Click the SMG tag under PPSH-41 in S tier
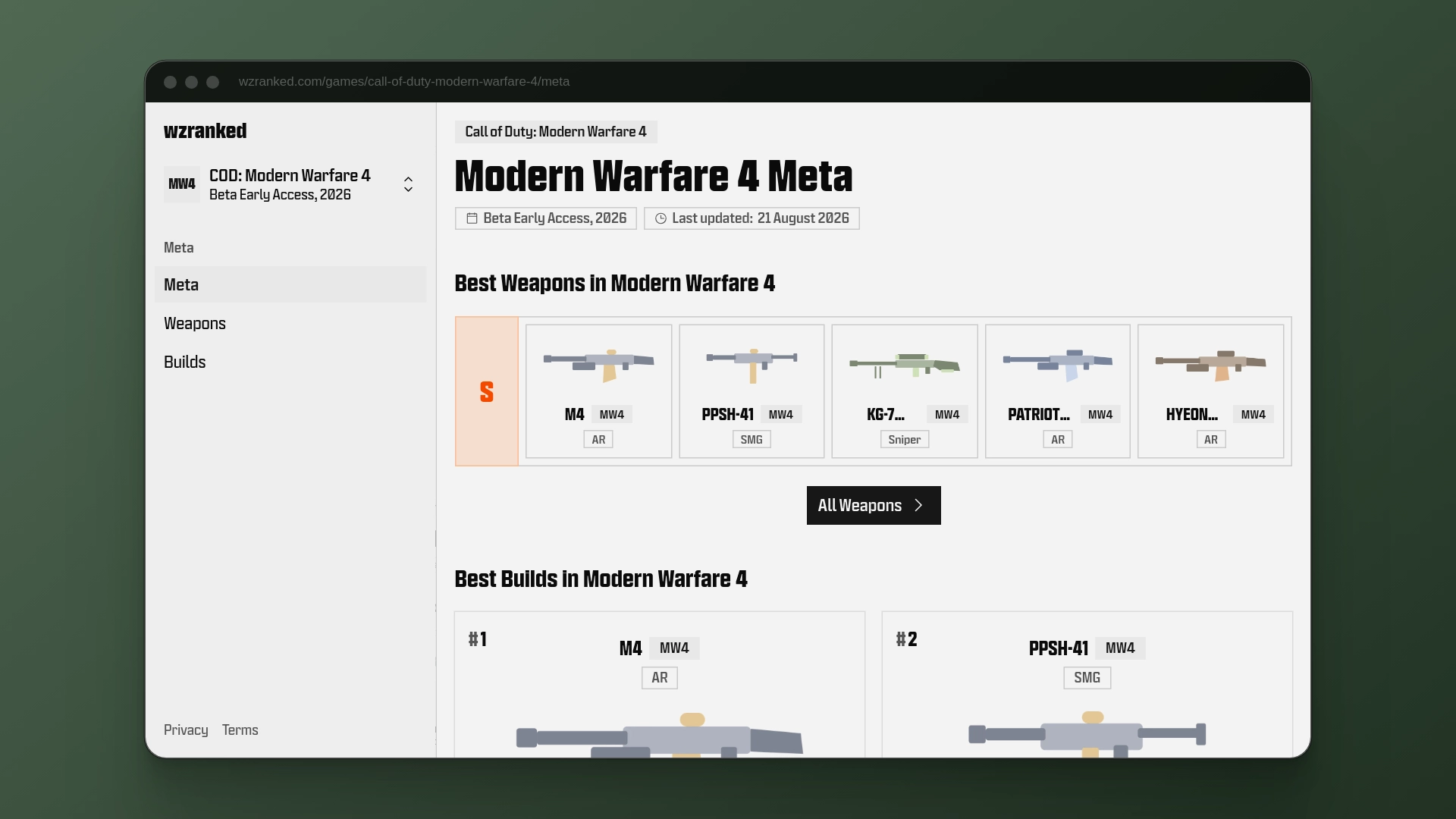1456x819 pixels. [752, 439]
